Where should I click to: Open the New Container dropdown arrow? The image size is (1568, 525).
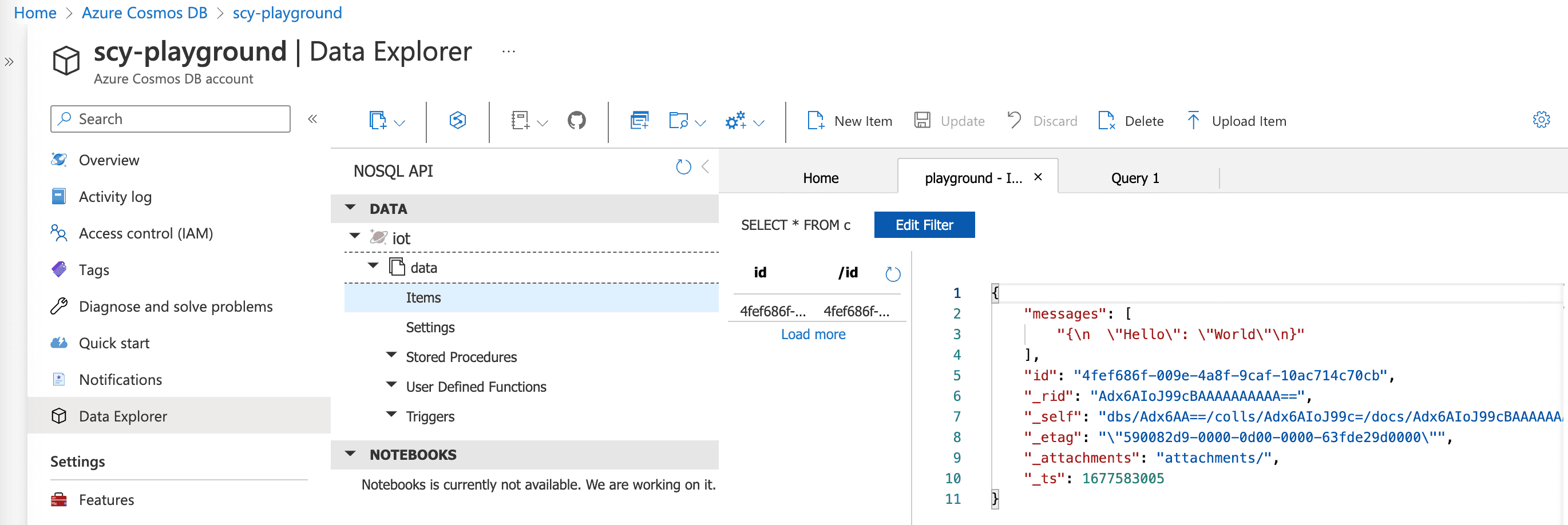tap(400, 123)
